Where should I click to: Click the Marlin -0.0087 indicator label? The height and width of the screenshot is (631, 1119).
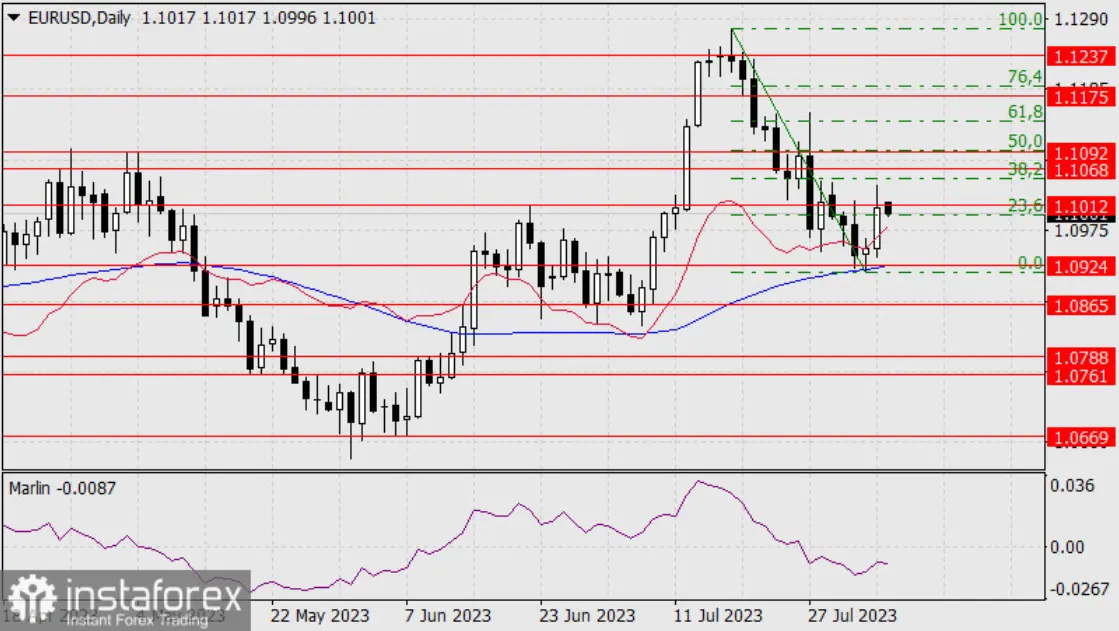pos(48,486)
